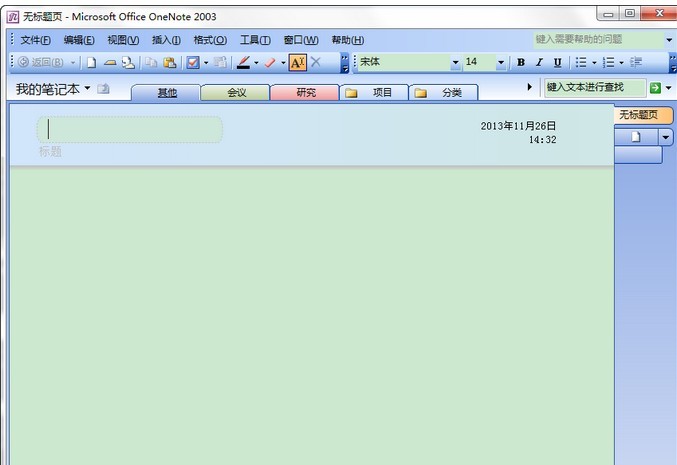Activate the text selection tool
677x465 pixels.
[298, 63]
